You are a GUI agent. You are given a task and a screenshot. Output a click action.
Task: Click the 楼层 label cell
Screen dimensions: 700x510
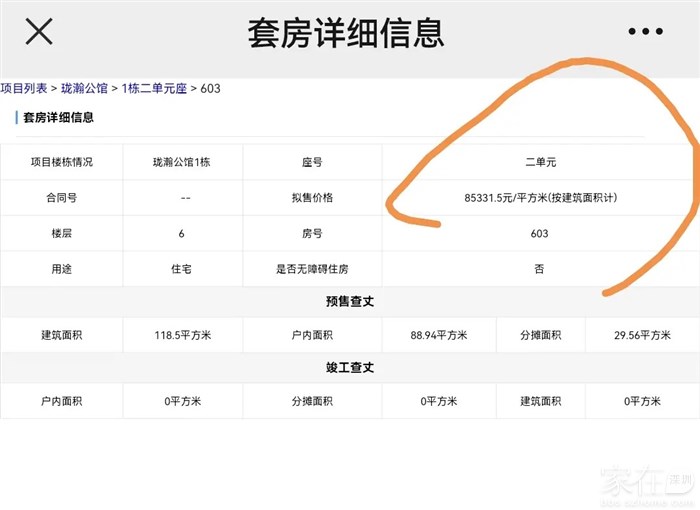pyautogui.click(x=61, y=234)
